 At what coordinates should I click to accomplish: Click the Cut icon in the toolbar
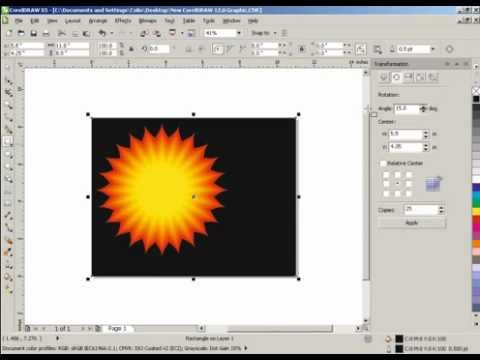[x=61, y=33]
